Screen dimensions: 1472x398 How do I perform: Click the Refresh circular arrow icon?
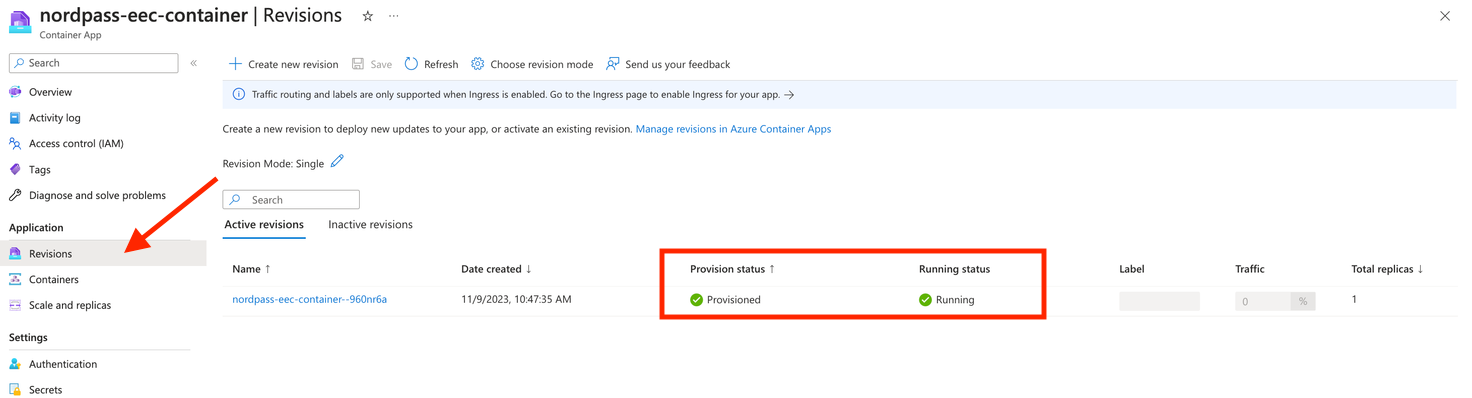(411, 64)
